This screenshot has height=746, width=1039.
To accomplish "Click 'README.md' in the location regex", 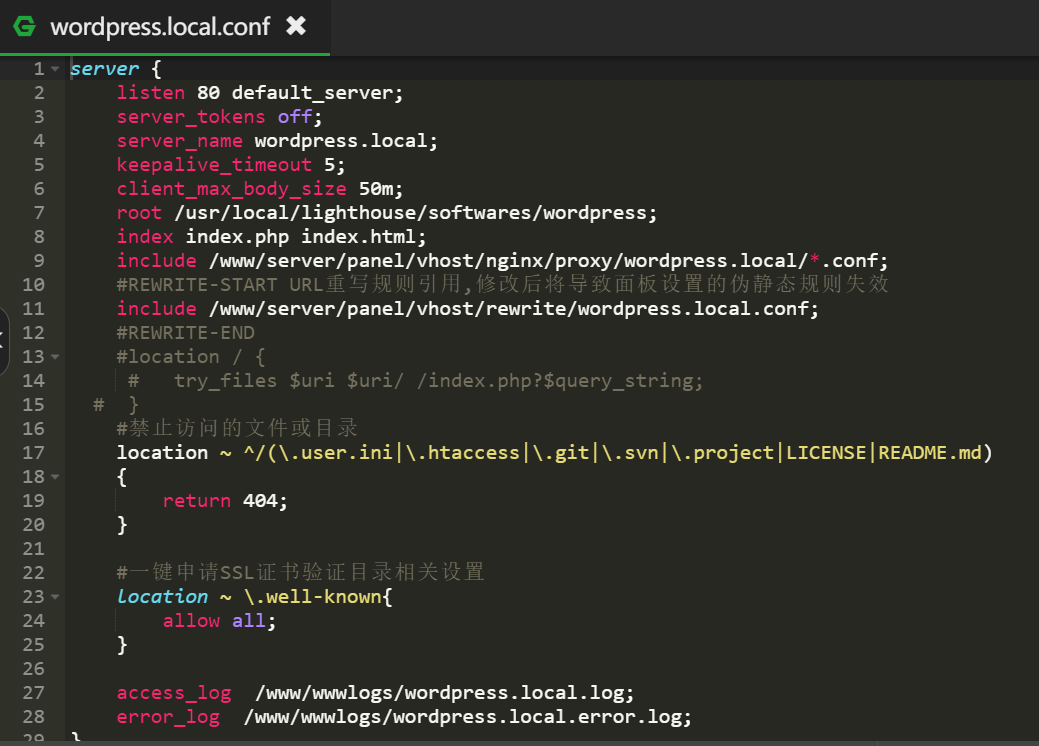I will pos(930,453).
